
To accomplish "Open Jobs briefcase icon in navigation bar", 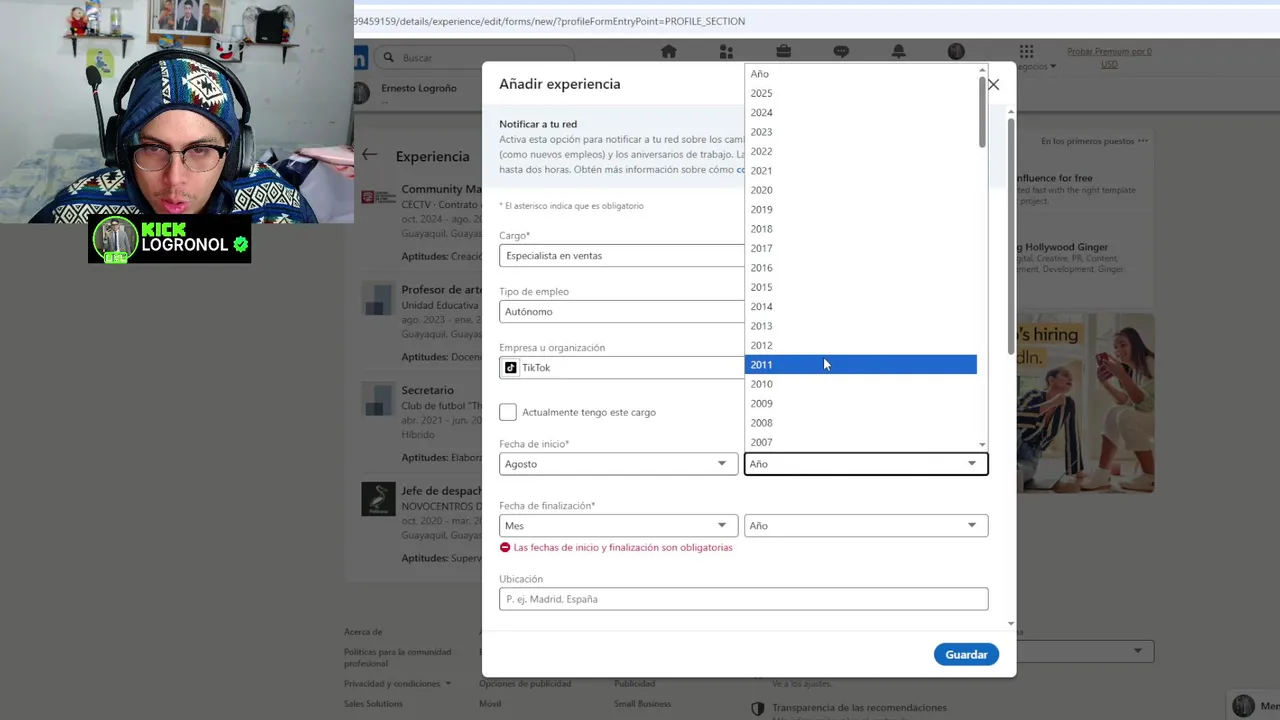I will click(784, 52).
